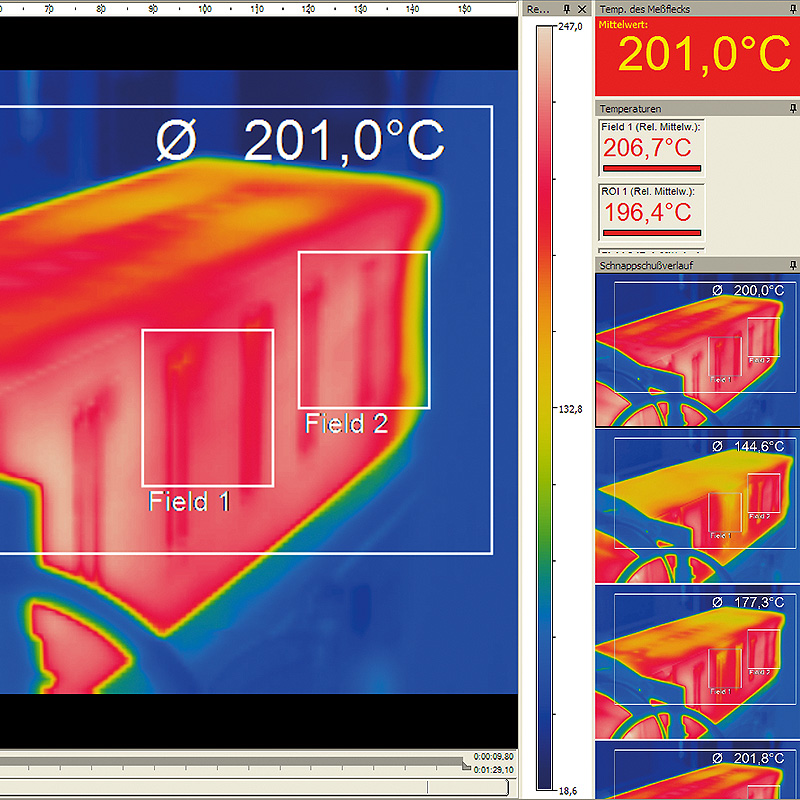Viewport: 800px width, 800px height.
Task: Click the current time '0:00:09,80'
Action: pos(493,757)
